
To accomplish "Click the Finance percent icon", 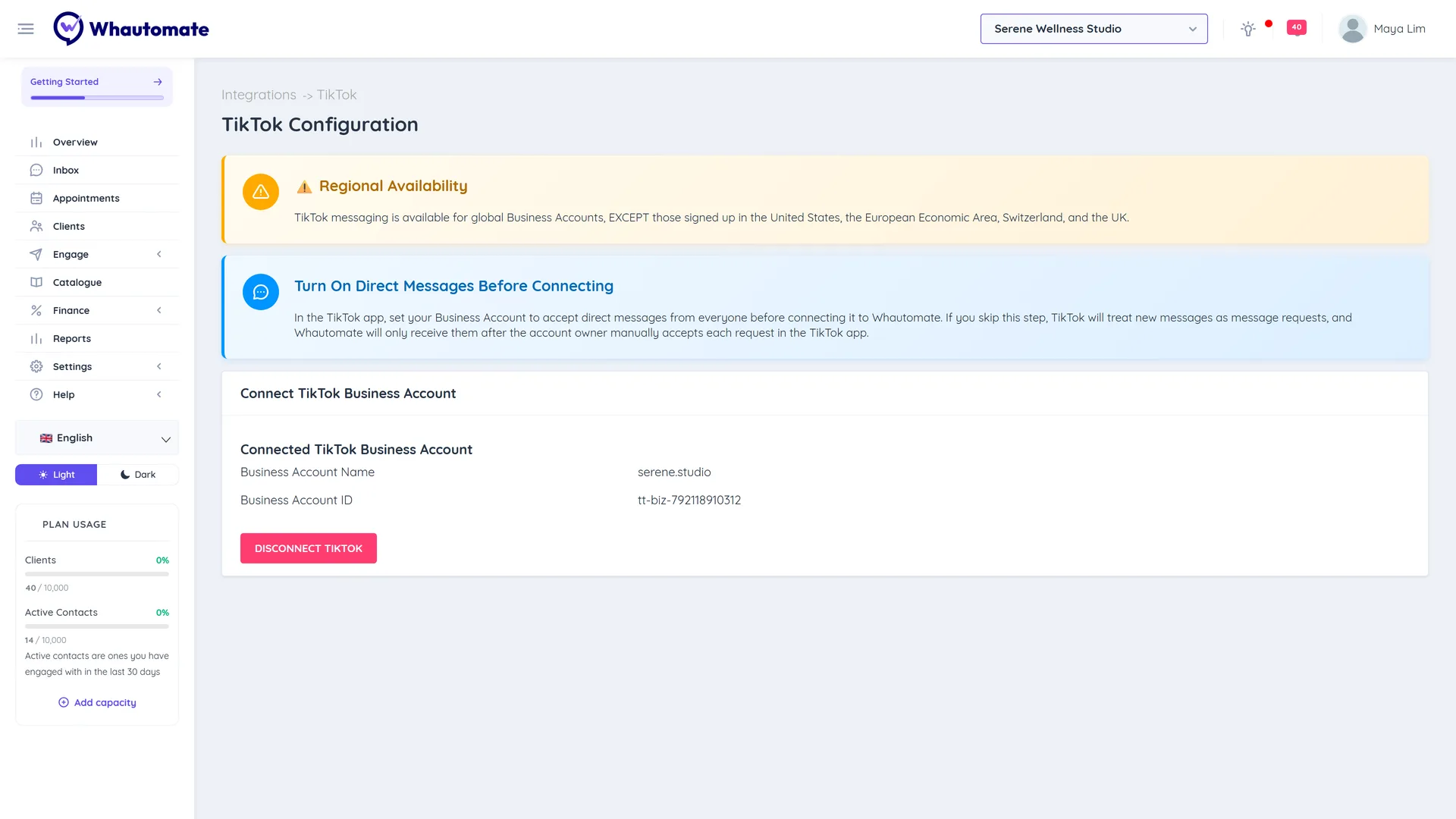I will coord(36,311).
